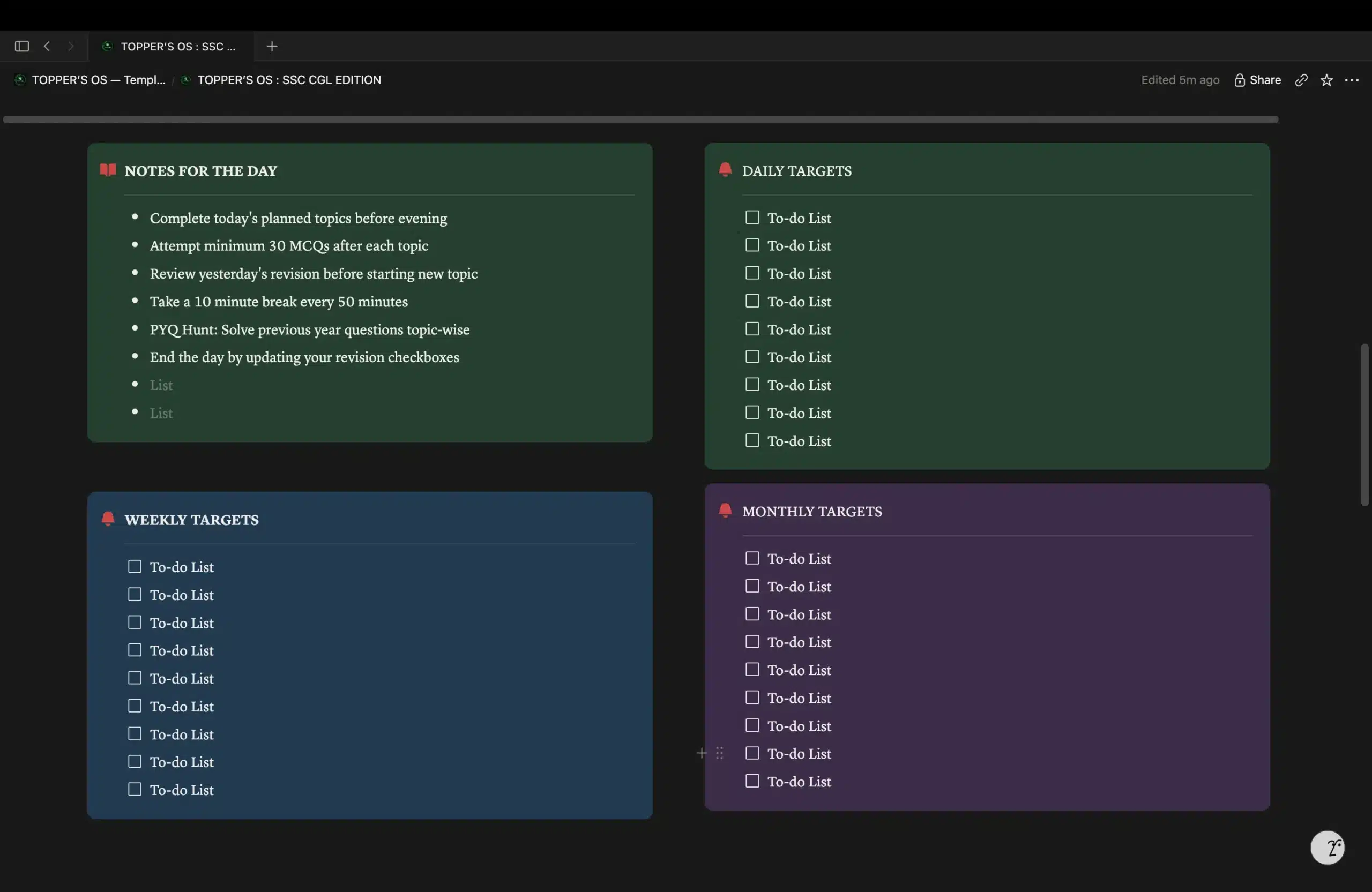Screen dimensions: 1372x892
Task: Click the NOTES FOR THE DAY heading
Action: coord(200,170)
